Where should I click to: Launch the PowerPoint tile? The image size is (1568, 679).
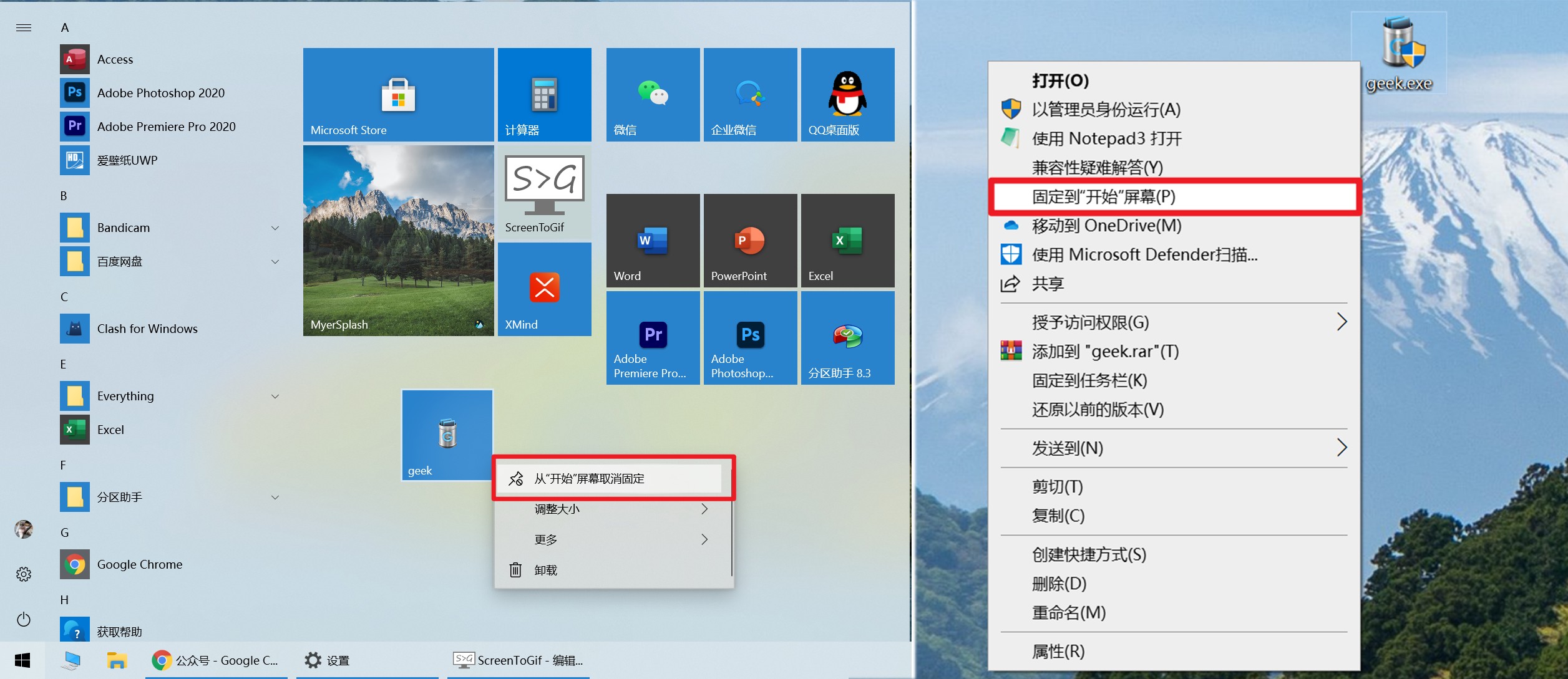750,241
